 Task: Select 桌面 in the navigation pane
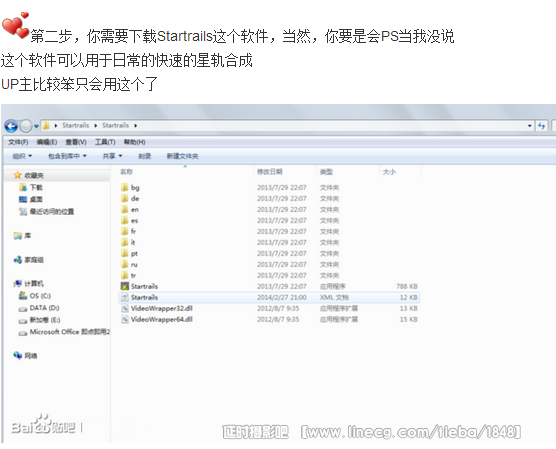[x=36, y=199]
